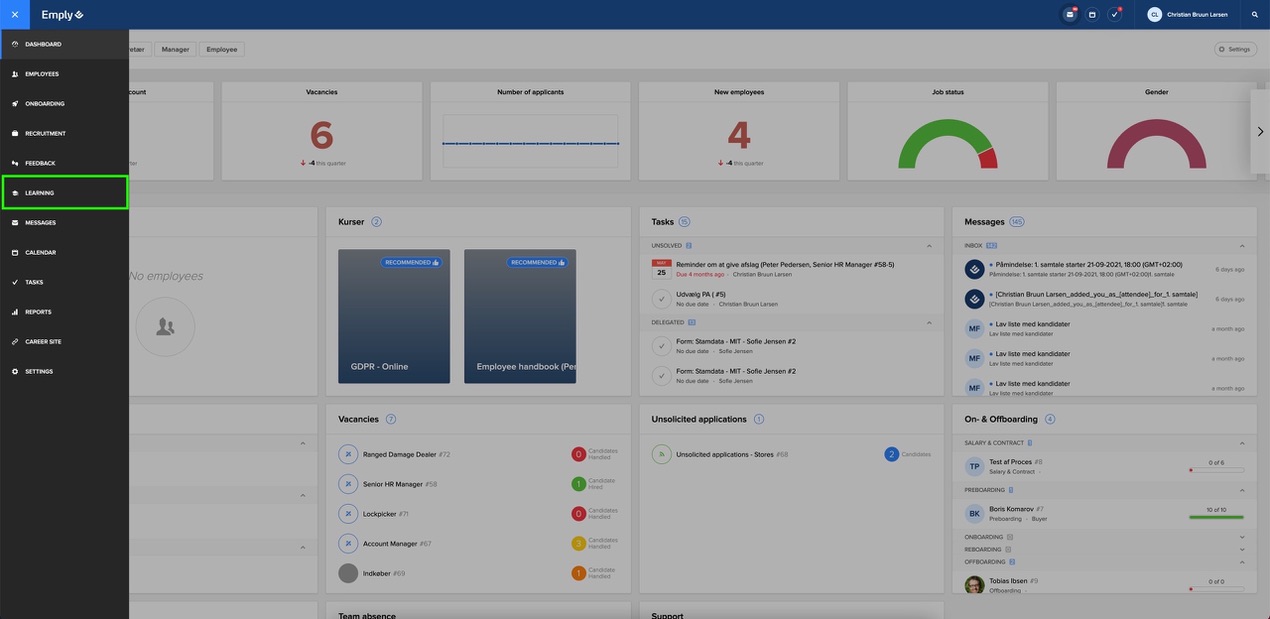Mark 'Udvælg PA' task as complete

(661, 298)
